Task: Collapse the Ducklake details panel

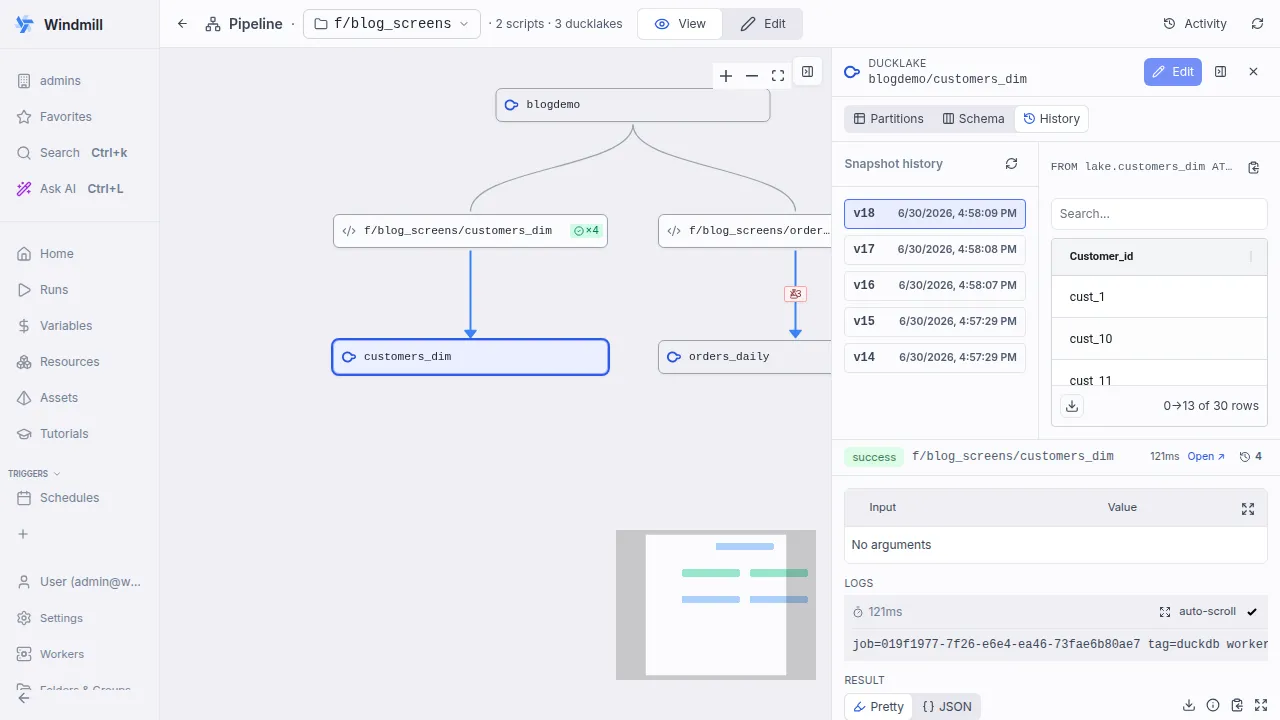Action: pos(1220,72)
